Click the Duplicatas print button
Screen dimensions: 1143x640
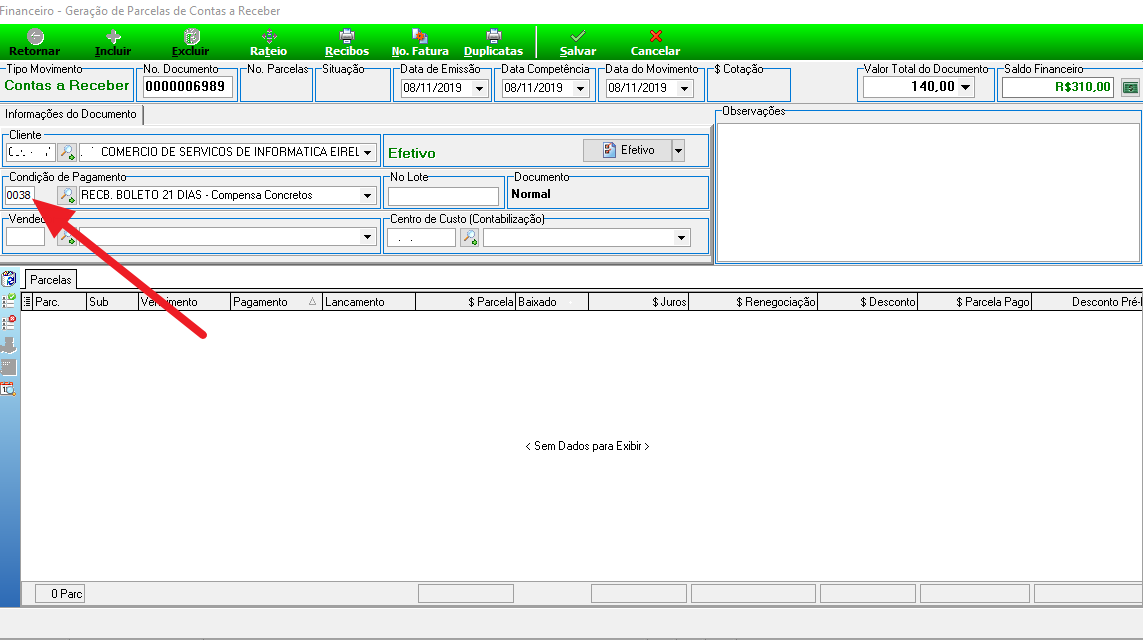[x=494, y=42]
